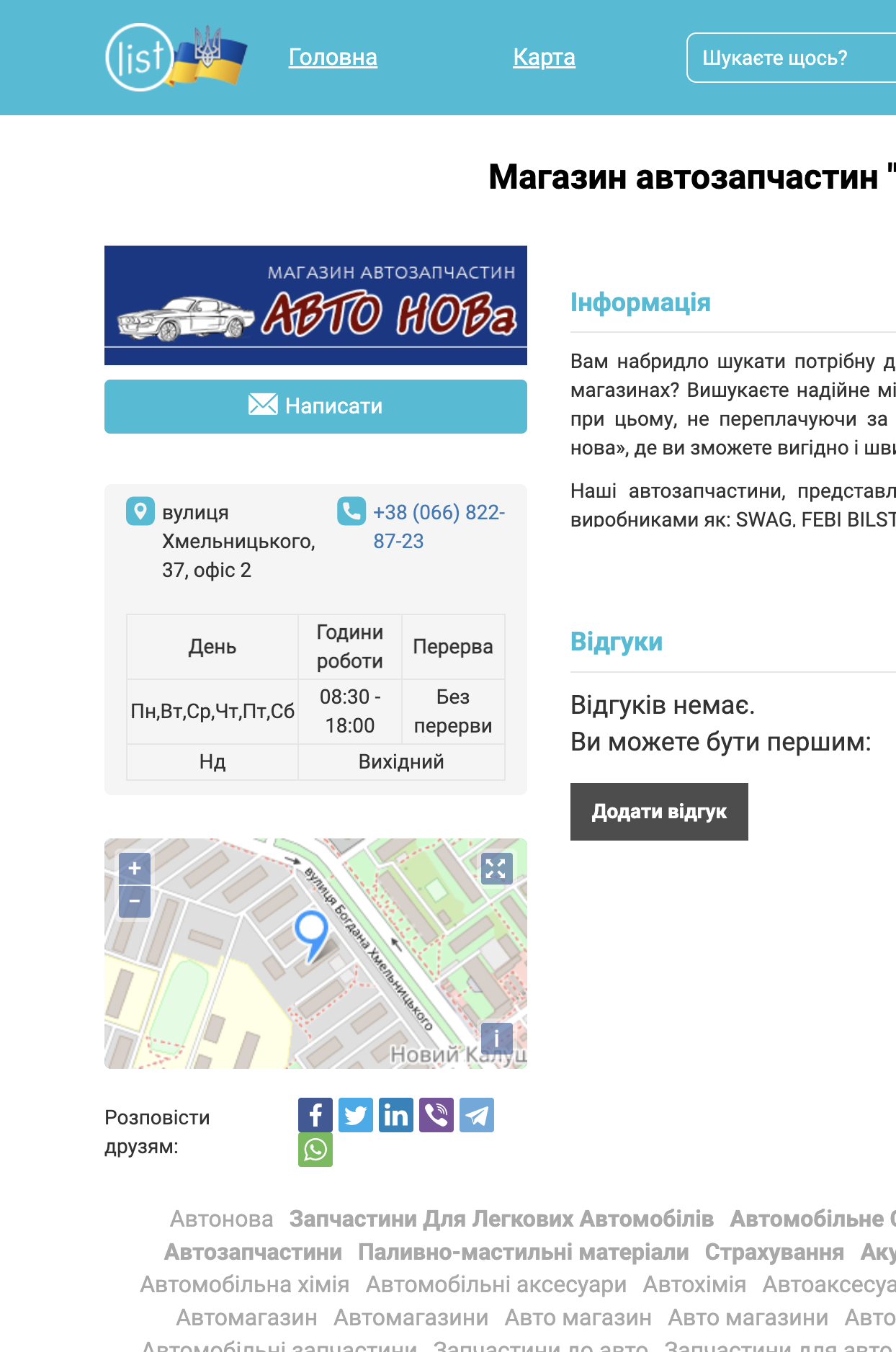The width and height of the screenshot is (896, 1352).
Task: Open the Автомагазини tag link
Action: coord(411,1317)
